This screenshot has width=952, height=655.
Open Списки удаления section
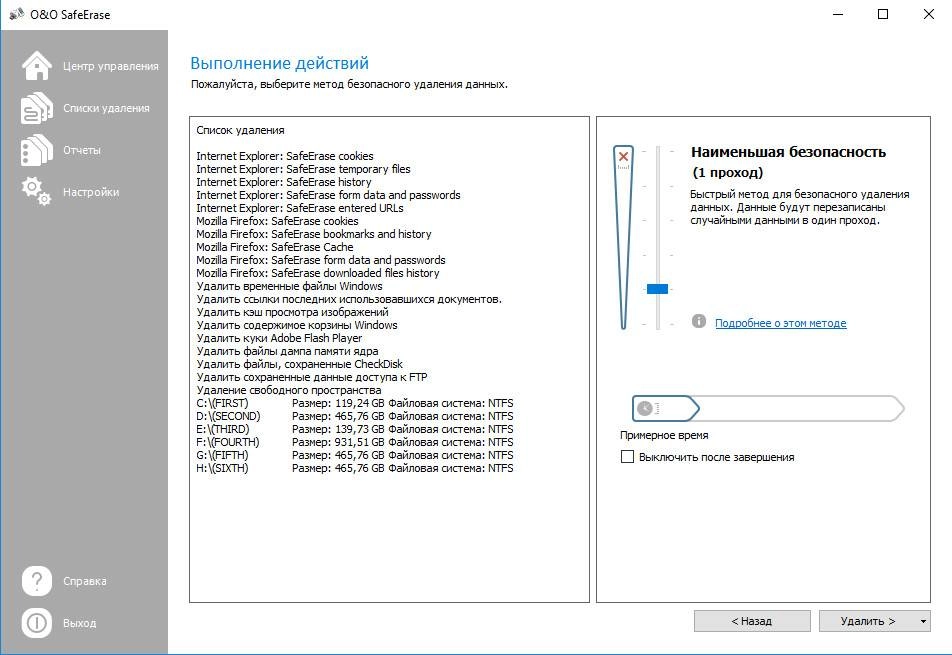pyautogui.click(x=106, y=108)
